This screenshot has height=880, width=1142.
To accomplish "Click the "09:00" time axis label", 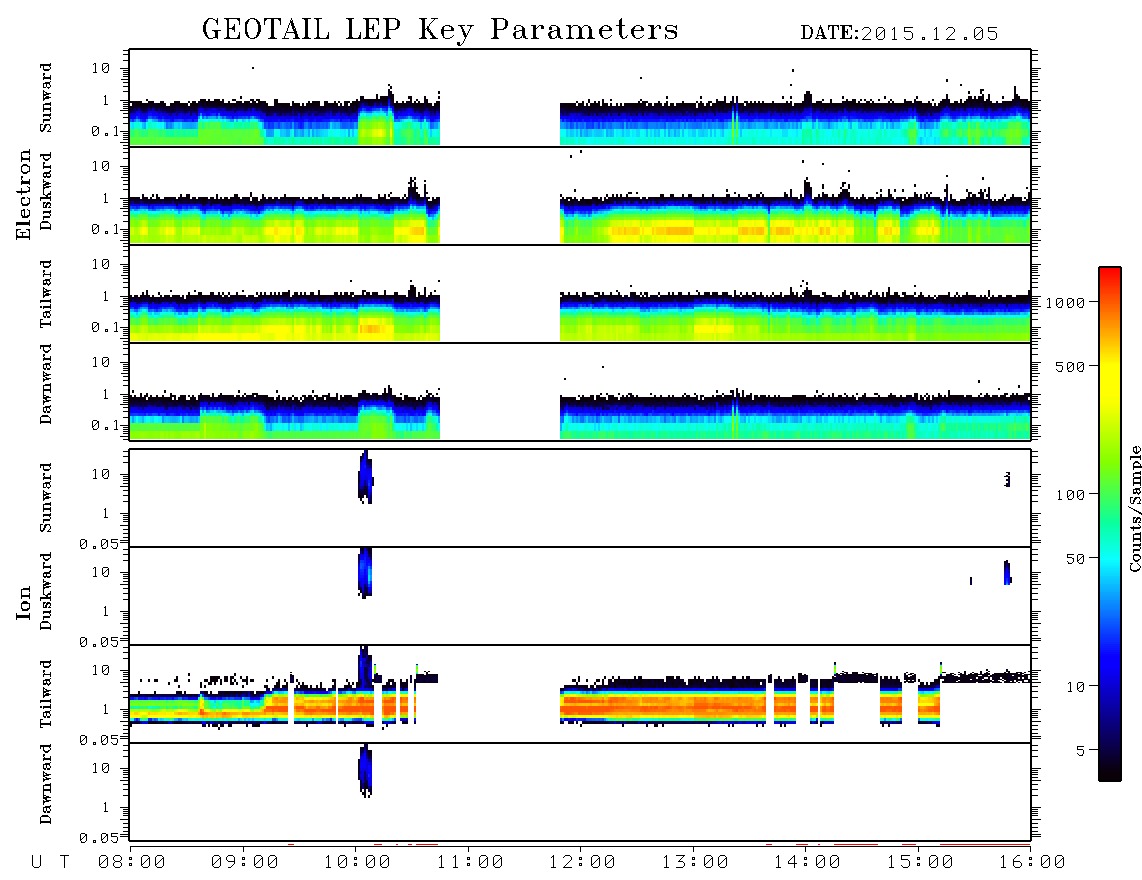I will point(245,862).
